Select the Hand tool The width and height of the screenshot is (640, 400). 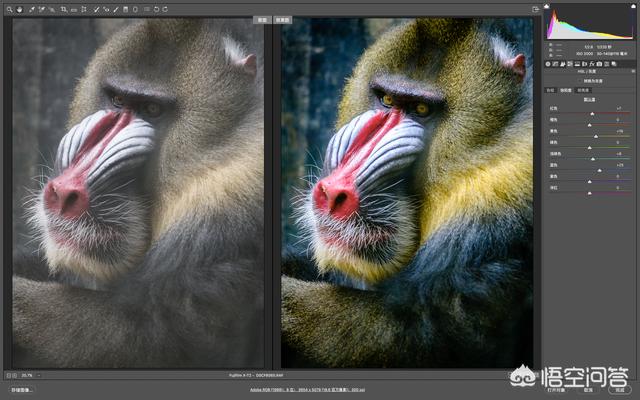pyautogui.click(x=19, y=9)
